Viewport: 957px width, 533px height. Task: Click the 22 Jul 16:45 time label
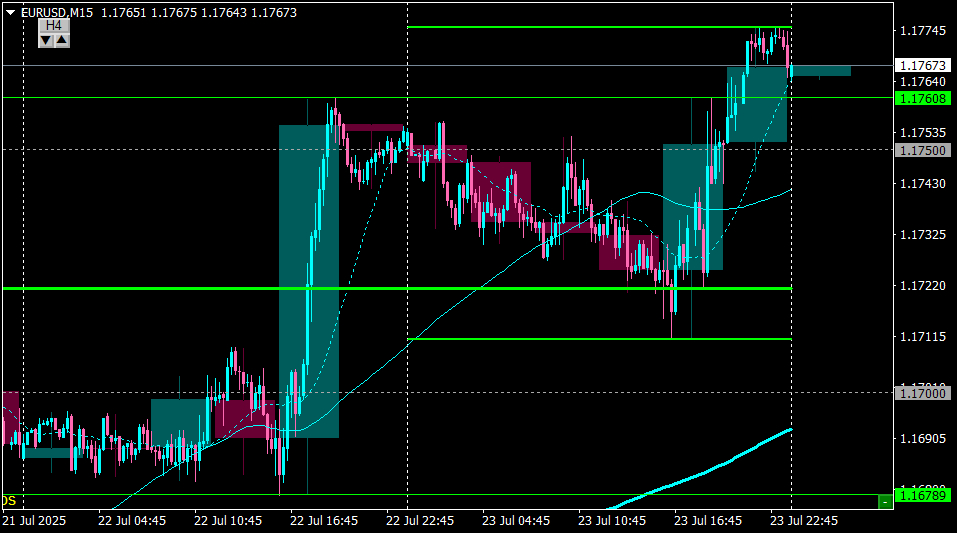pyautogui.click(x=323, y=521)
